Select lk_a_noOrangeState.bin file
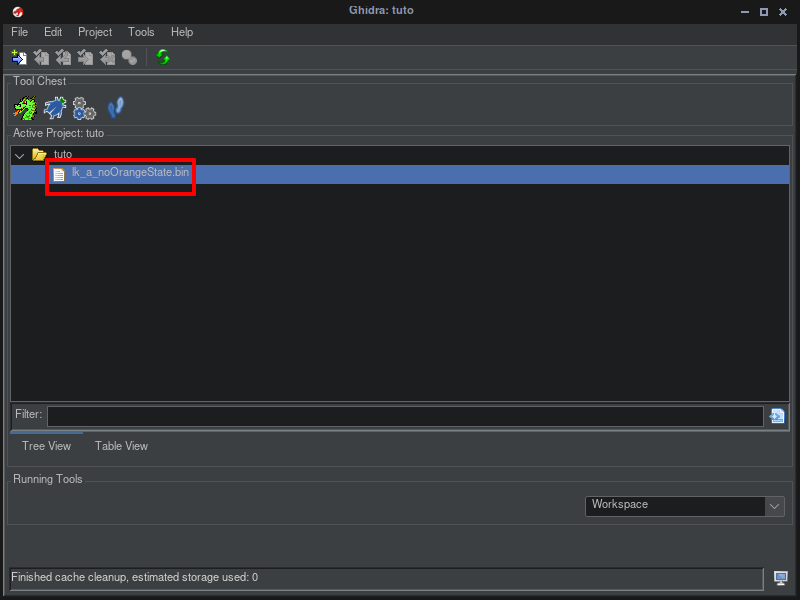 tap(129, 173)
